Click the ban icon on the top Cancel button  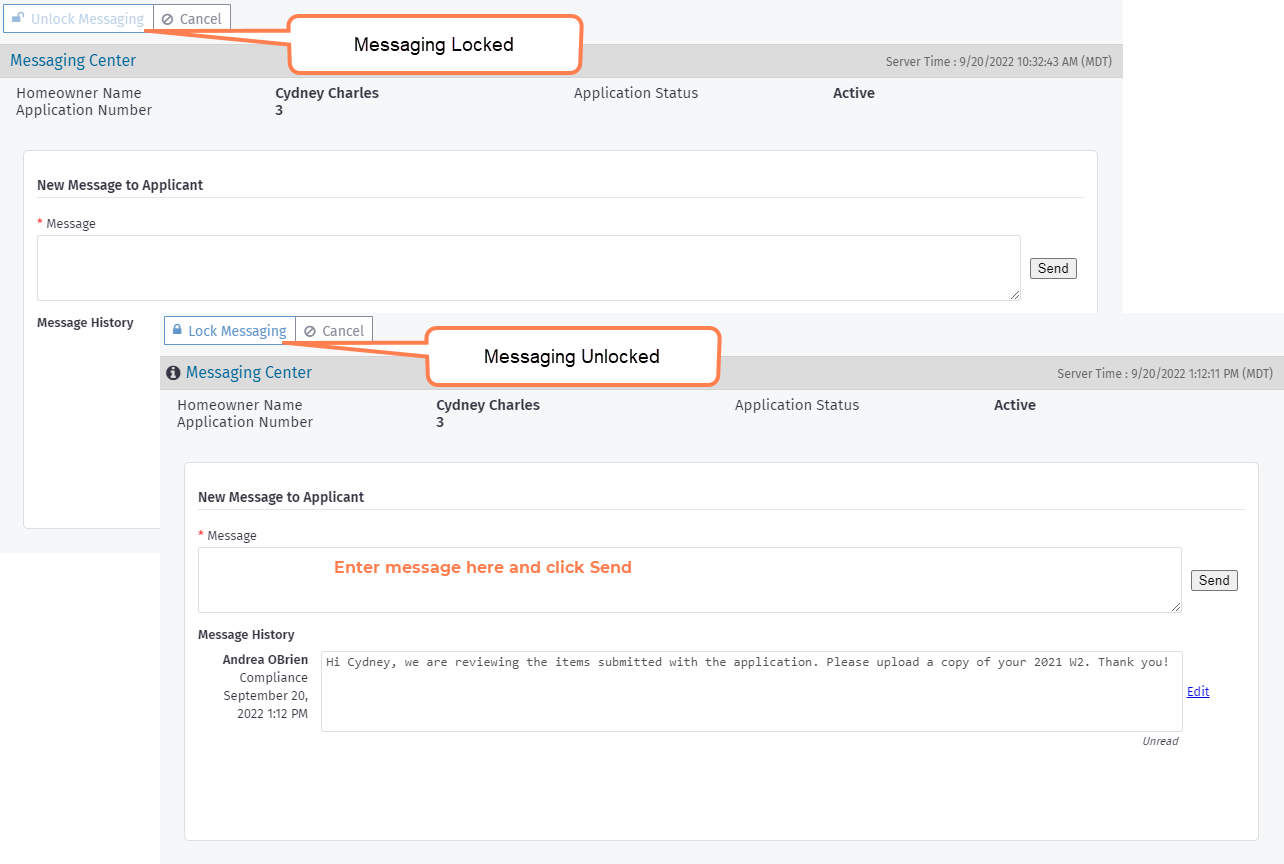(x=167, y=19)
